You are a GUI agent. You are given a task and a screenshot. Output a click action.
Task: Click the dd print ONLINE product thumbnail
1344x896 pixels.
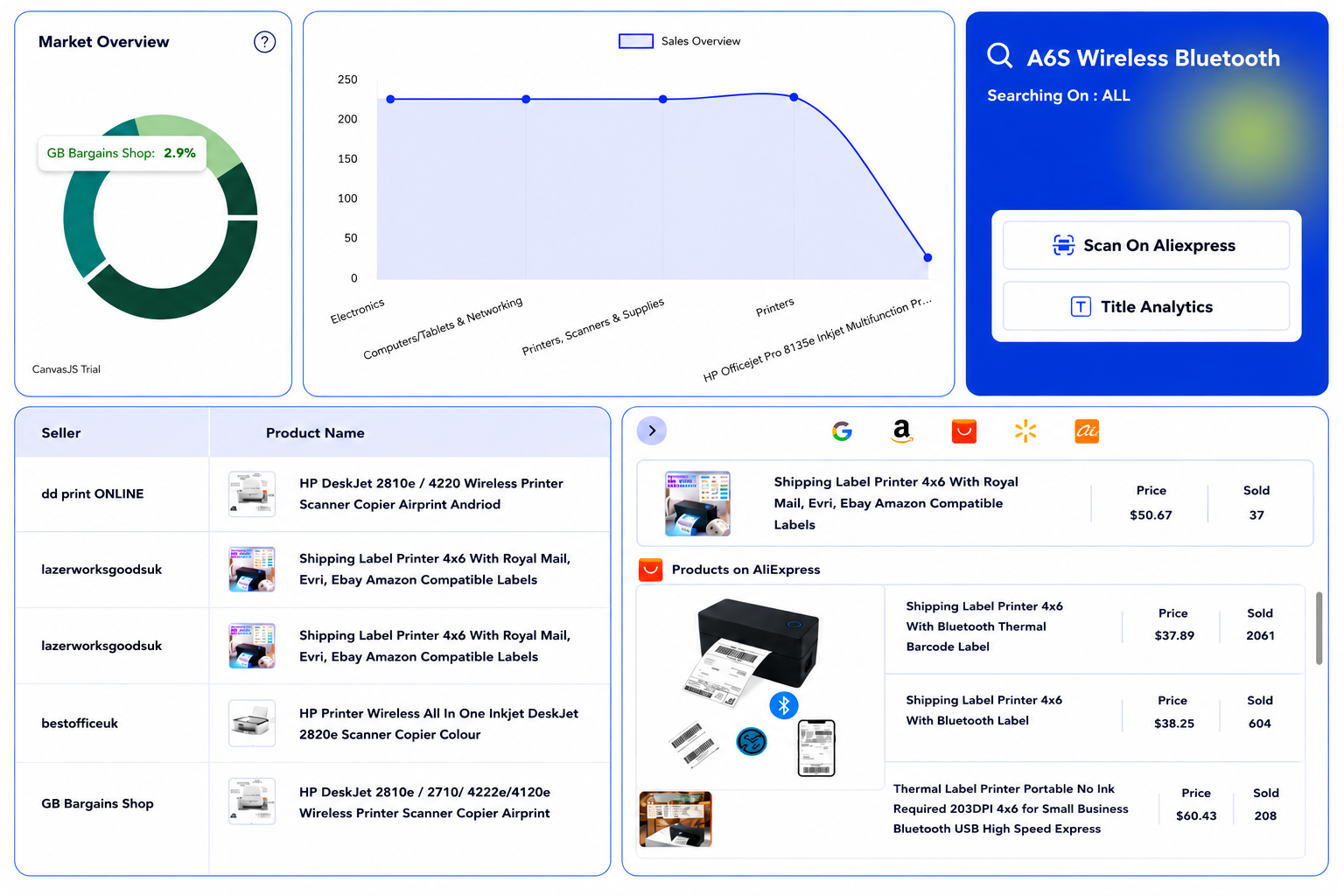point(252,493)
